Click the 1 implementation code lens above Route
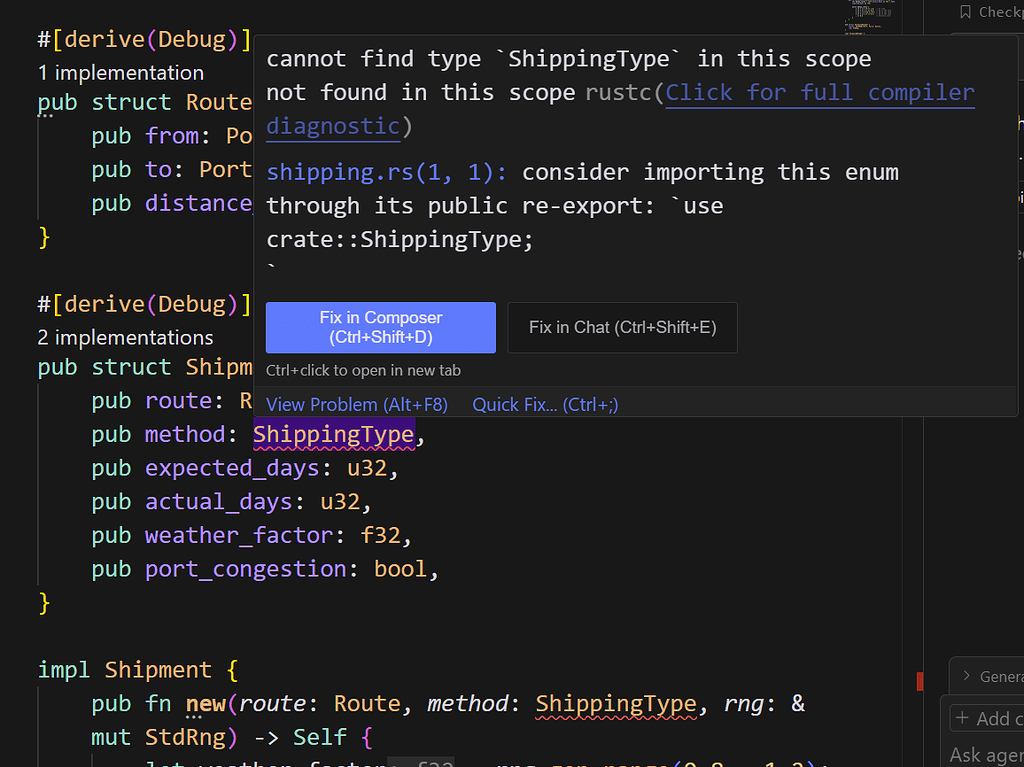The height and width of the screenshot is (767, 1024). click(120, 72)
